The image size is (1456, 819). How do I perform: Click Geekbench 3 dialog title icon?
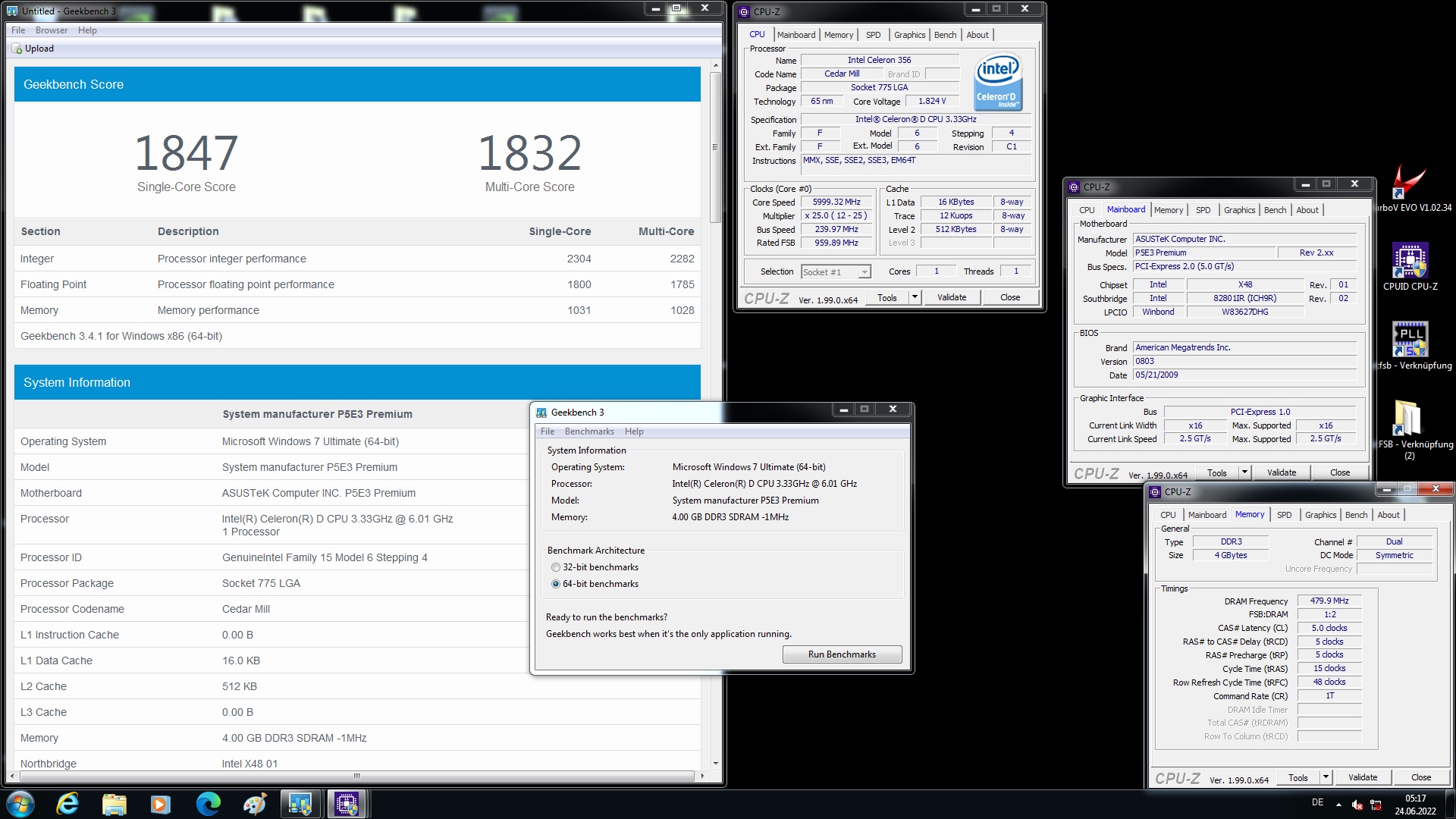click(x=541, y=413)
